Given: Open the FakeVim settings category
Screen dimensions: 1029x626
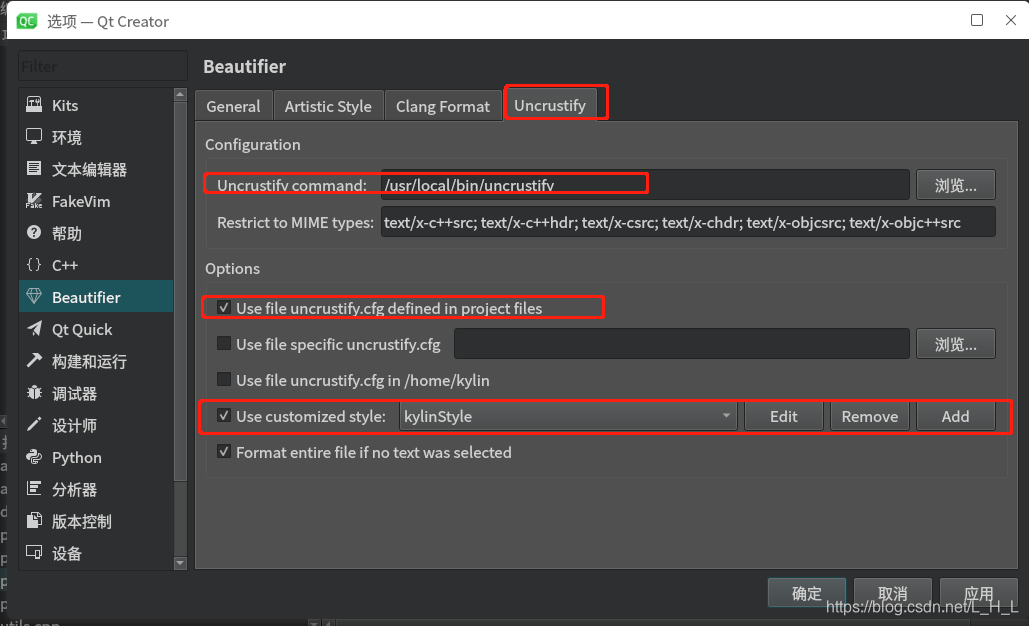Looking at the screenshot, I should pos(96,201).
